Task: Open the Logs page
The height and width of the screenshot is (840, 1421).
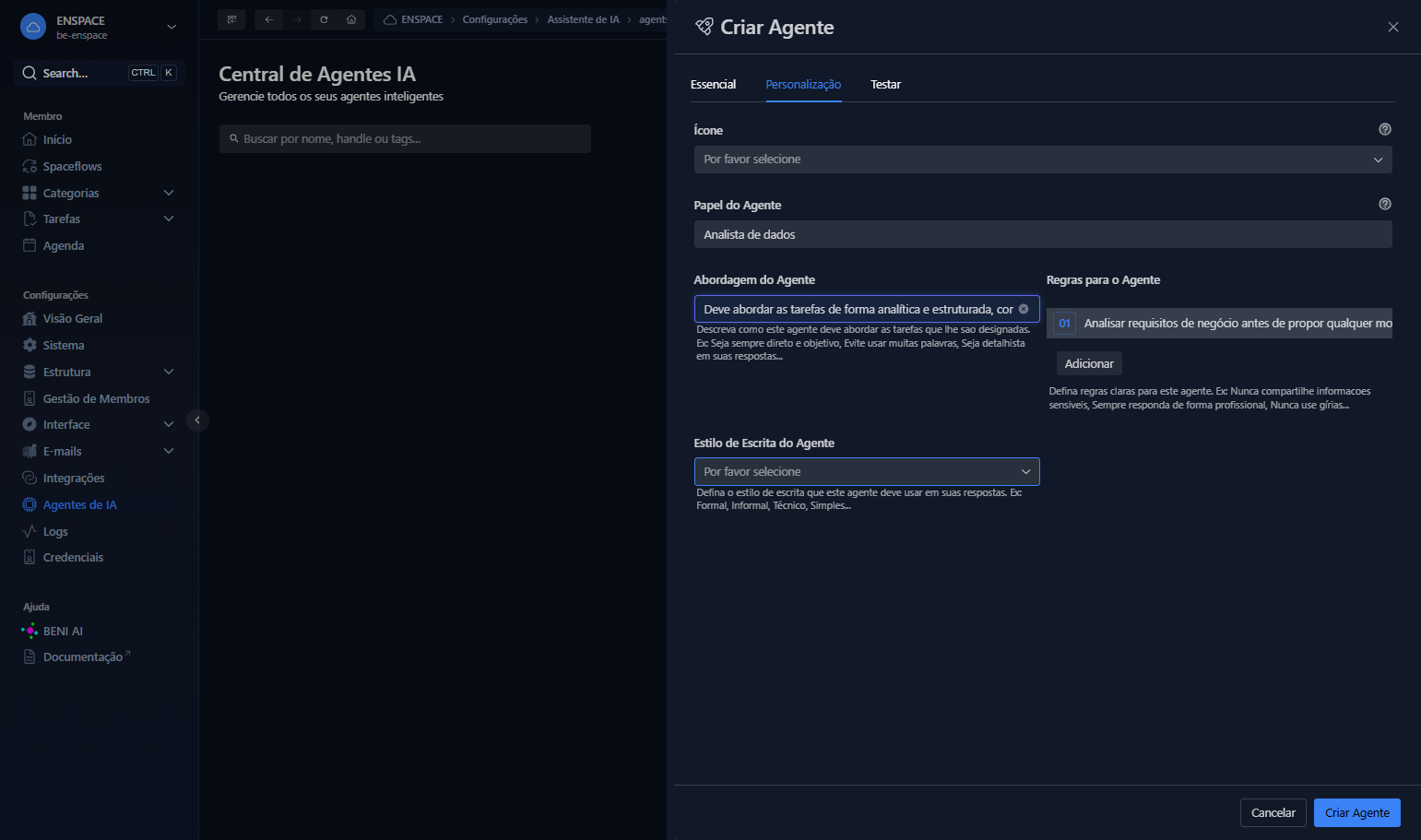Action: (55, 531)
